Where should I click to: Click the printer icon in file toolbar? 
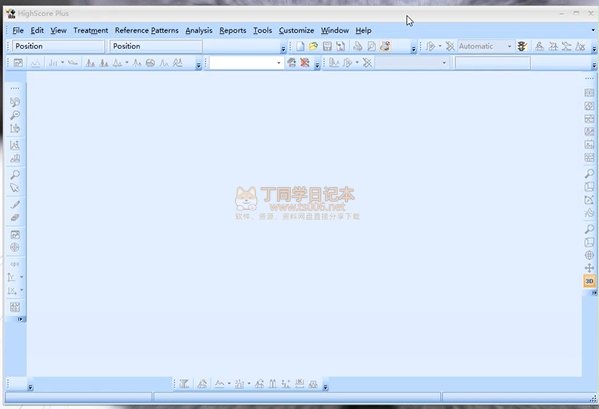pos(358,47)
